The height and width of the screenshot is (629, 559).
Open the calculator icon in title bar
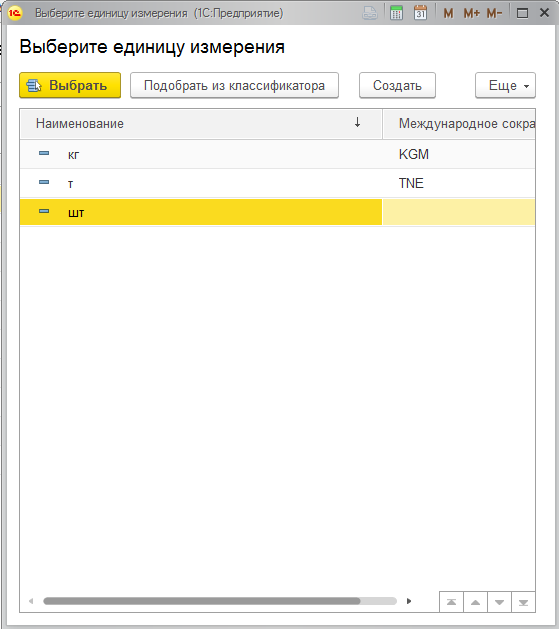(396, 13)
